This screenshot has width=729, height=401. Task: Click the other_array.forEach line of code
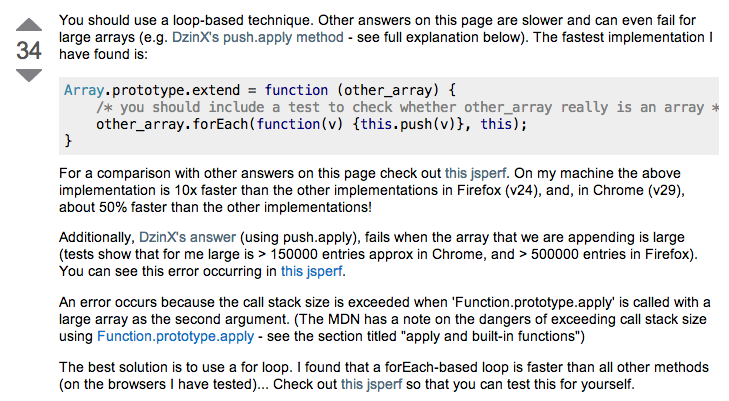(310, 124)
